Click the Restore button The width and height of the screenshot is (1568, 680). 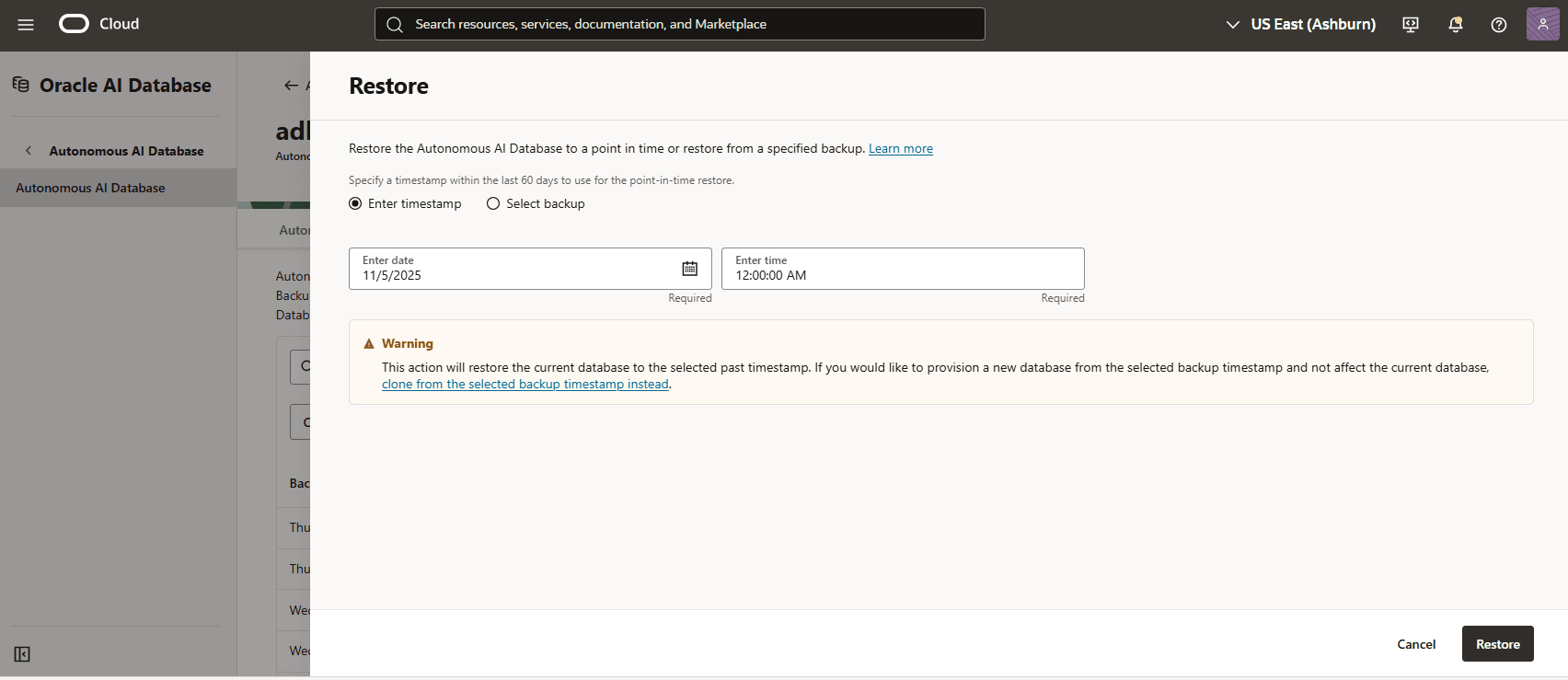(x=1498, y=644)
